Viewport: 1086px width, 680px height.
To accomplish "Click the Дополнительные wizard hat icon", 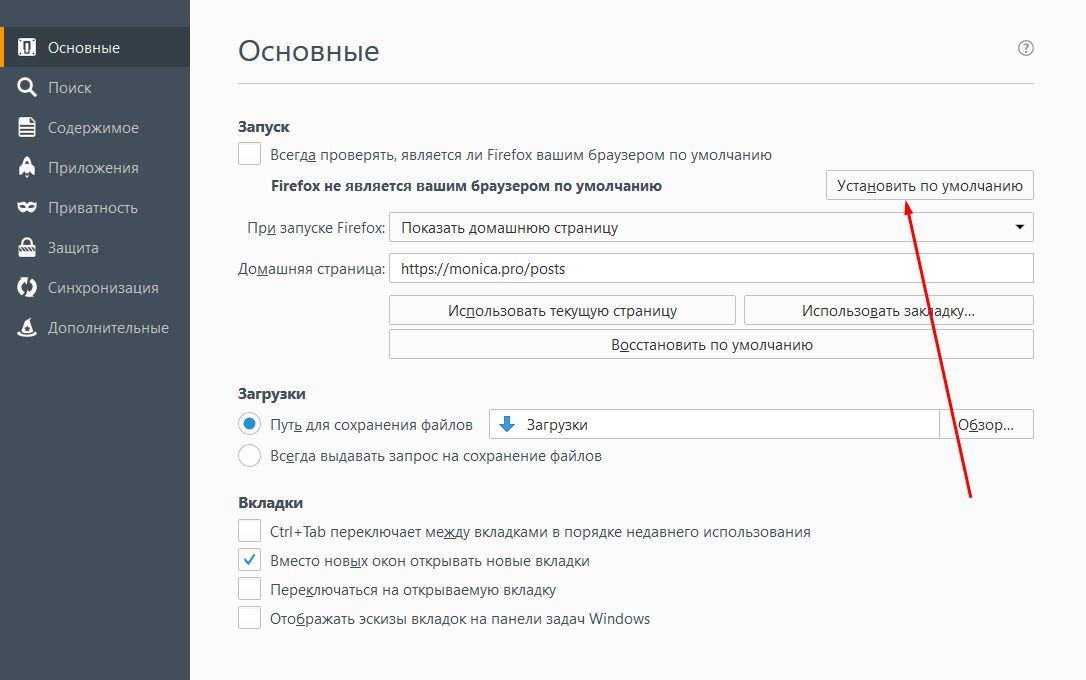I will tap(26, 327).
